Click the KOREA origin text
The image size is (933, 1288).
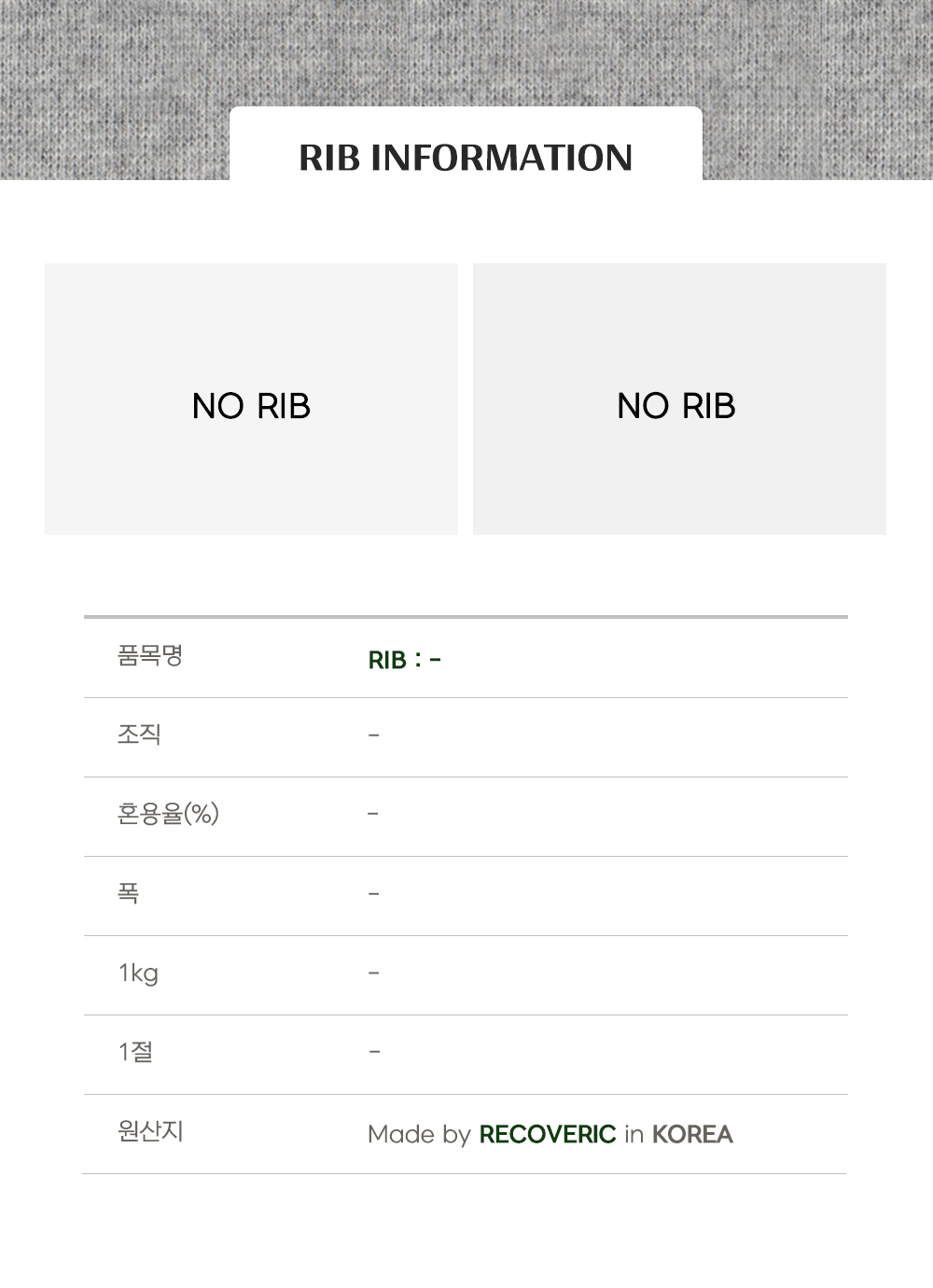(692, 1134)
